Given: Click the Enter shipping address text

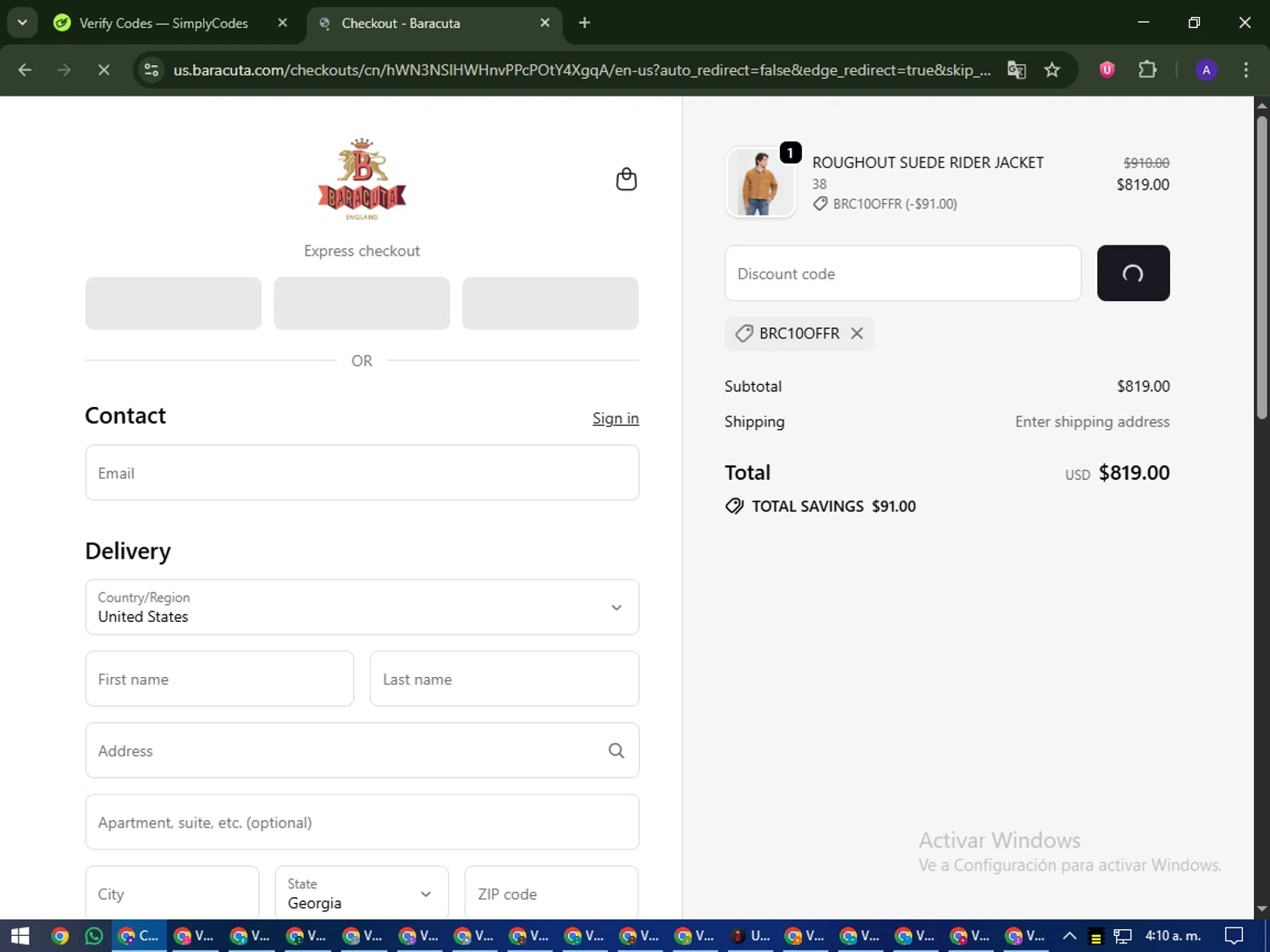Looking at the screenshot, I should pyautogui.click(x=1092, y=421).
